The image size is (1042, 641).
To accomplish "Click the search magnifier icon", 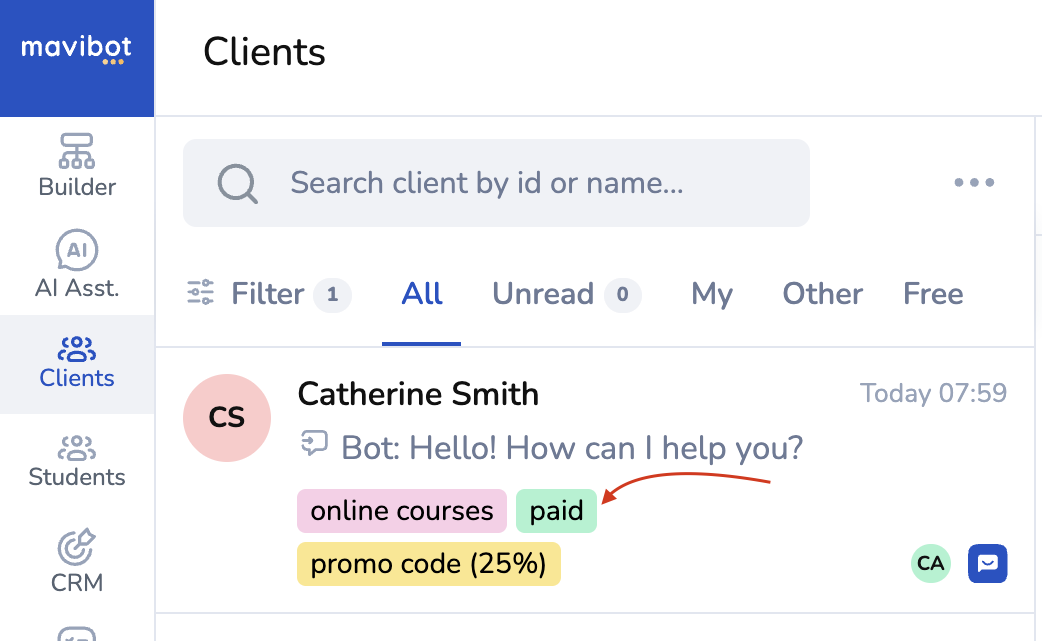I will pos(238,183).
